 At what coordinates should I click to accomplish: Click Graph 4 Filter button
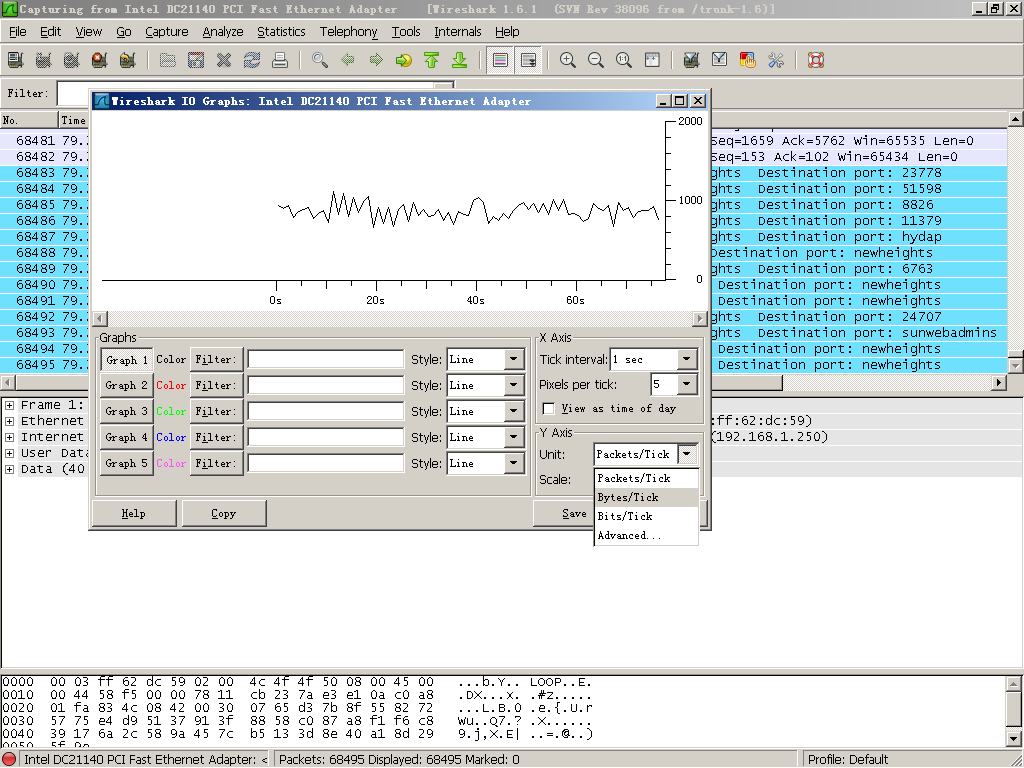coord(216,438)
